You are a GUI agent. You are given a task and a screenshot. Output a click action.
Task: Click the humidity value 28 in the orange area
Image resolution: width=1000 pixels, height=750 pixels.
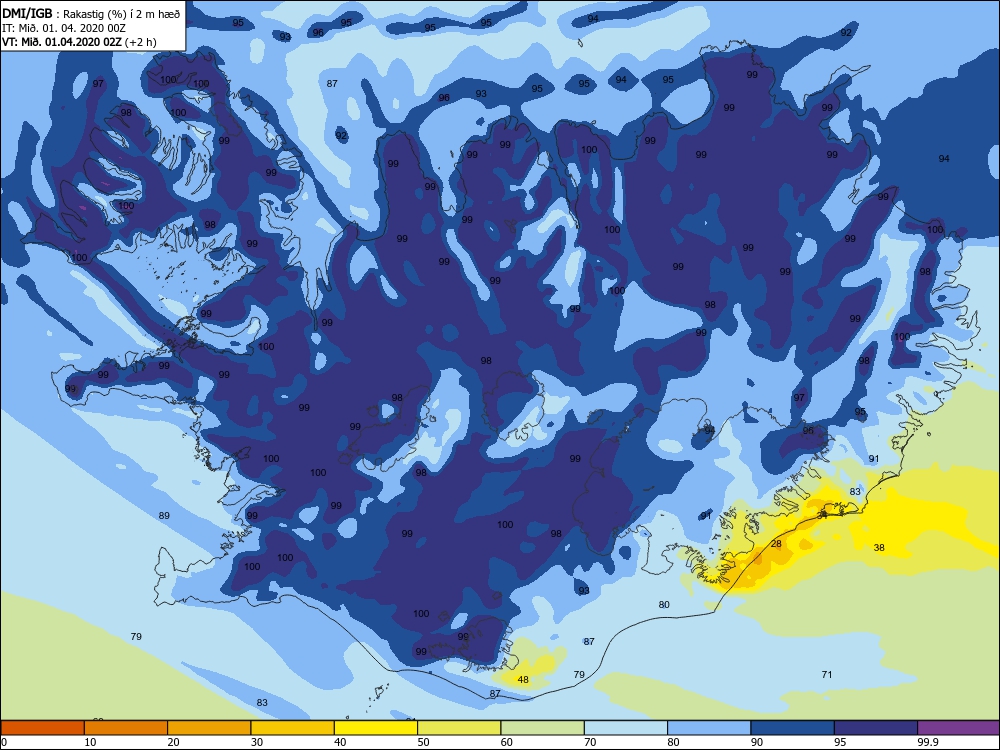[x=776, y=544]
